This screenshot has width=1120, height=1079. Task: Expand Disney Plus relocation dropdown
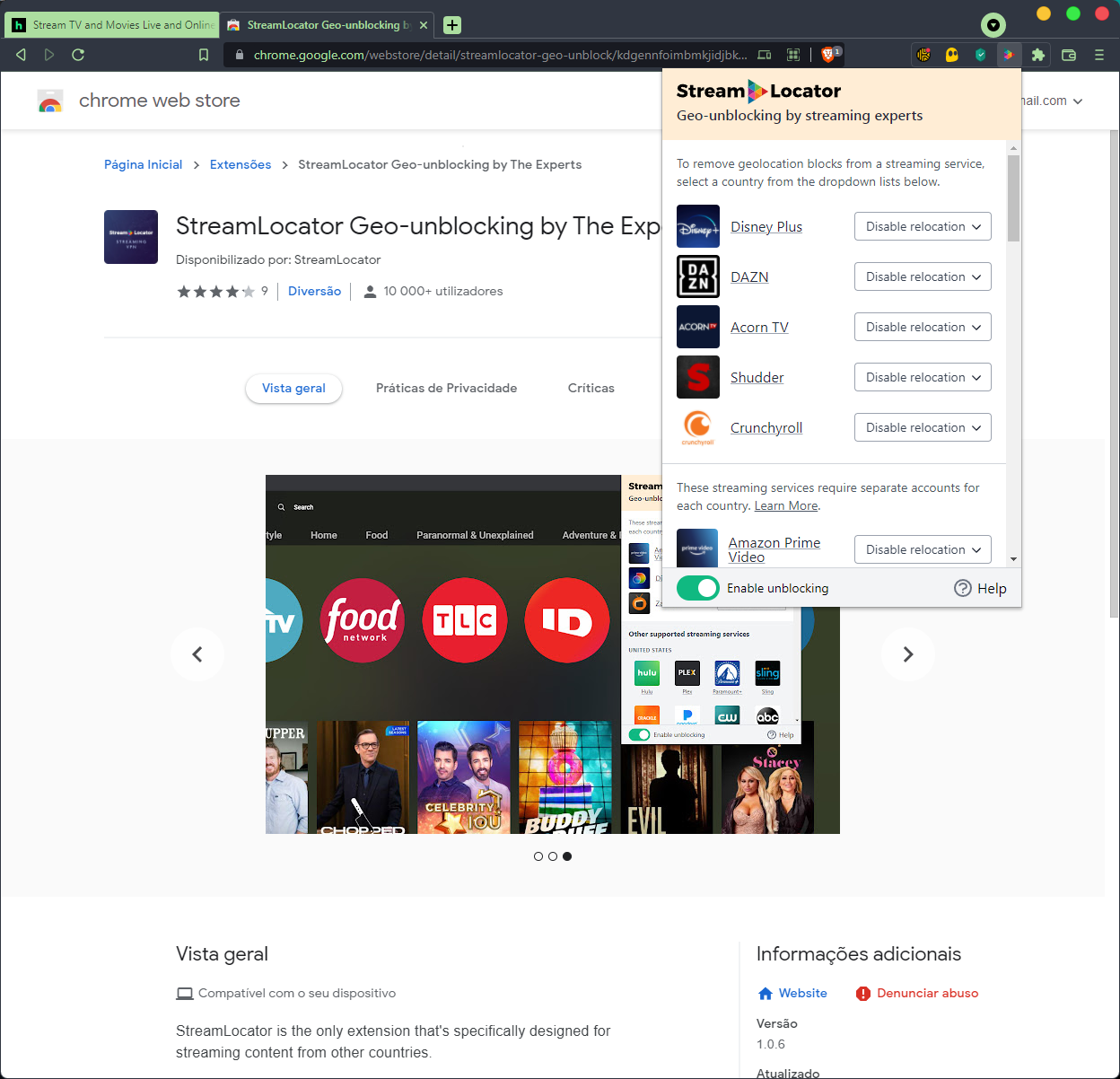point(923,226)
